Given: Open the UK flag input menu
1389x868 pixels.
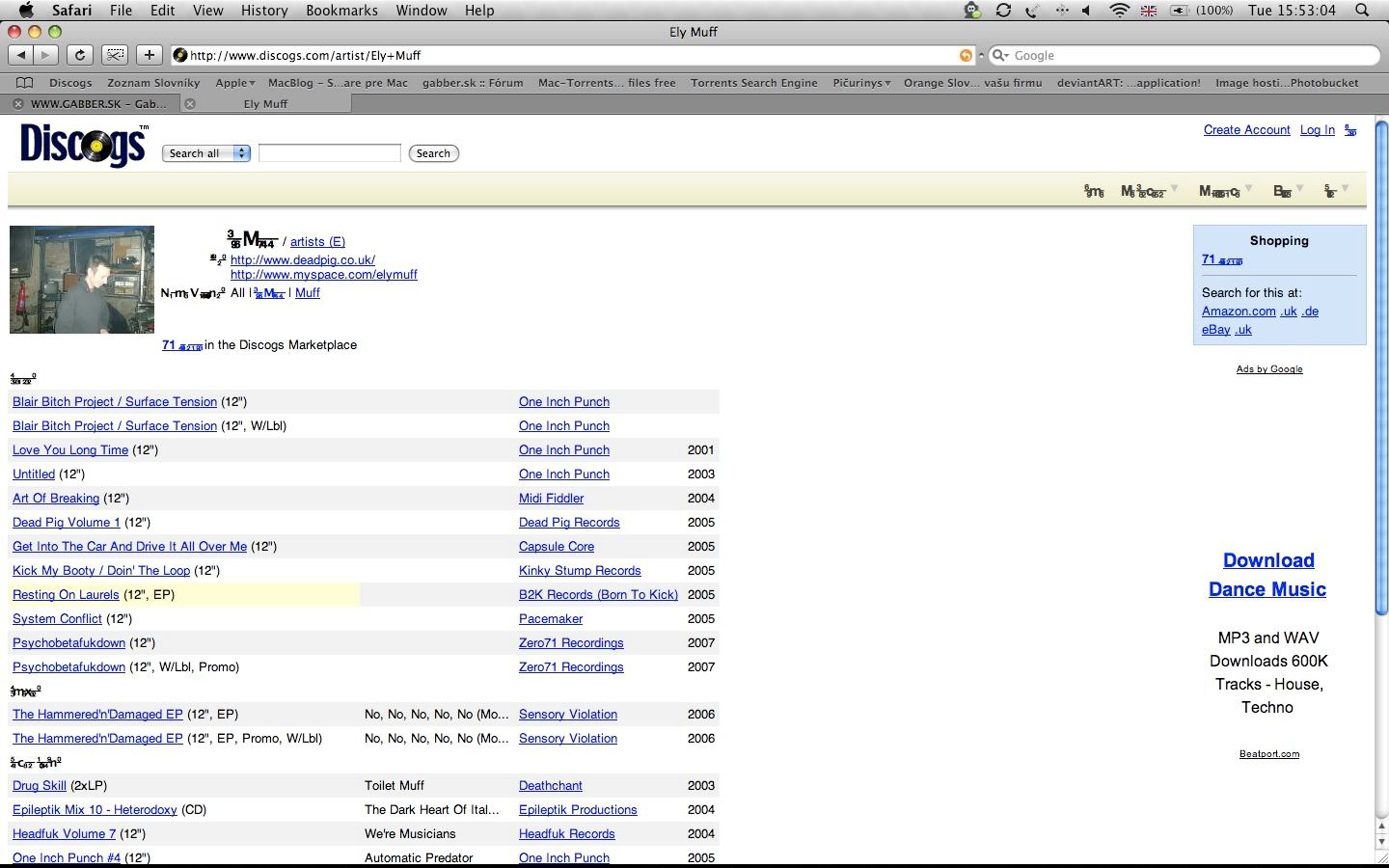Looking at the screenshot, I should 1149,11.
